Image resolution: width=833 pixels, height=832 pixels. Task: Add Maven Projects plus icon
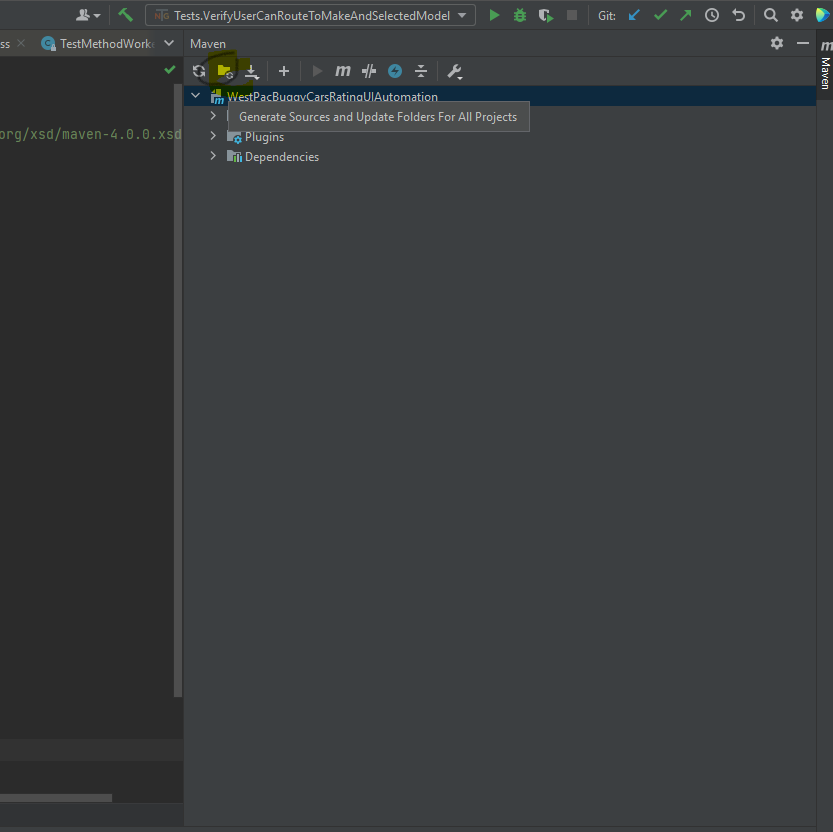coord(284,71)
